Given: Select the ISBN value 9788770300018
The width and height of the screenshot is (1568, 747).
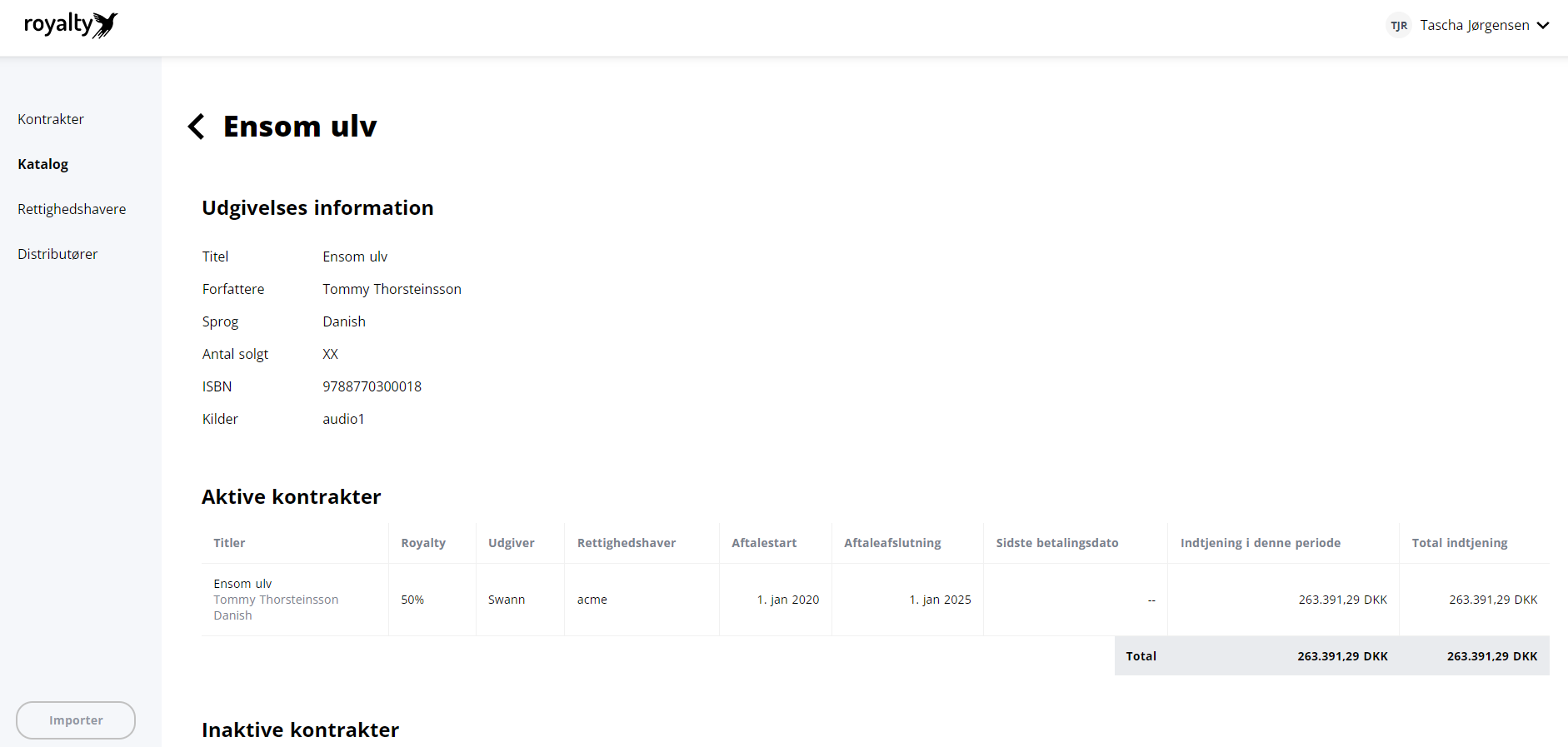Looking at the screenshot, I should coord(372,386).
